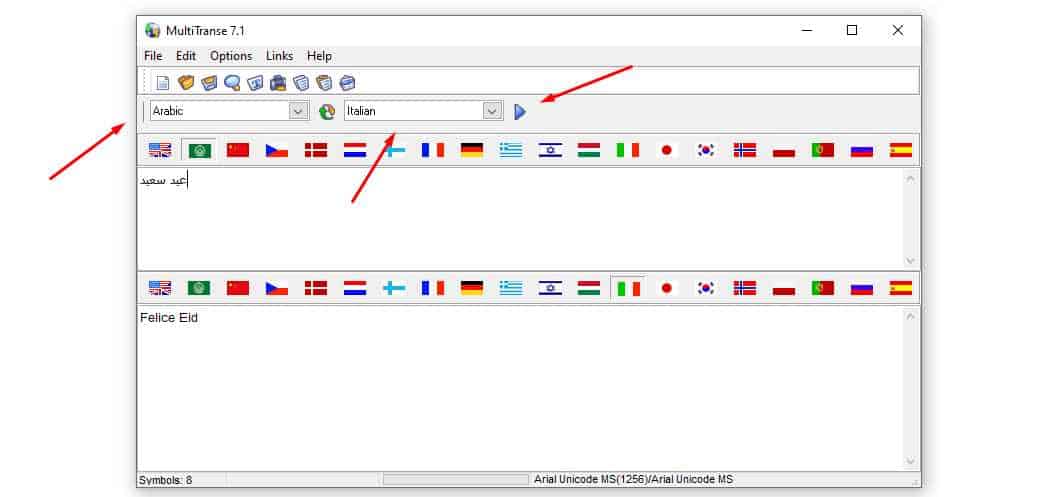Open the Links menu

[x=280, y=56]
